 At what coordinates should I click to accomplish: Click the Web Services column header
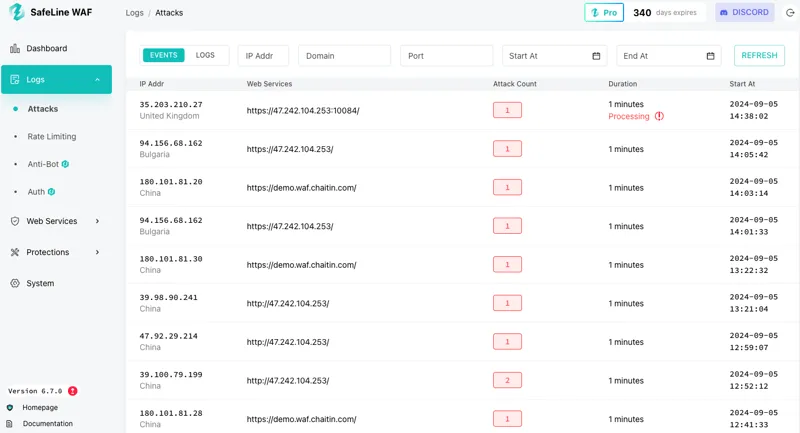[x=269, y=84]
